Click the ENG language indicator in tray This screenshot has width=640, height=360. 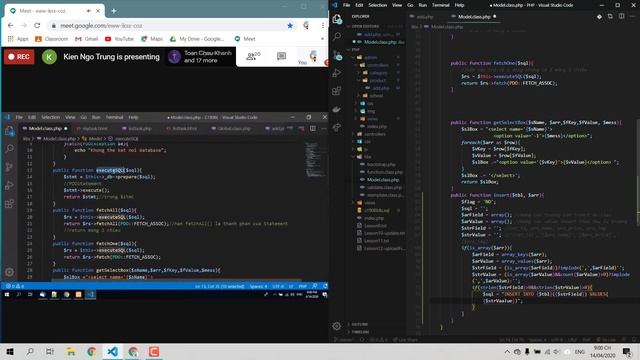pyautogui.click(x=580, y=351)
